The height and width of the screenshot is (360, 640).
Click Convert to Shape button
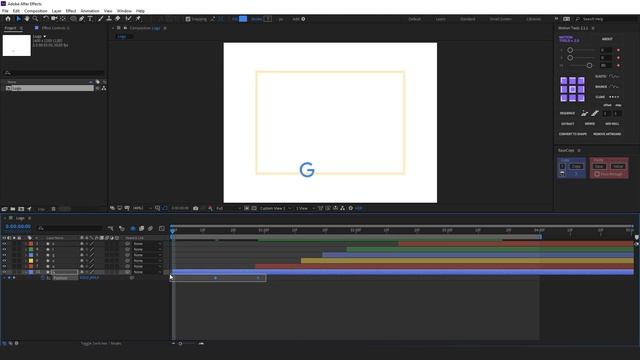coord(573,134)
